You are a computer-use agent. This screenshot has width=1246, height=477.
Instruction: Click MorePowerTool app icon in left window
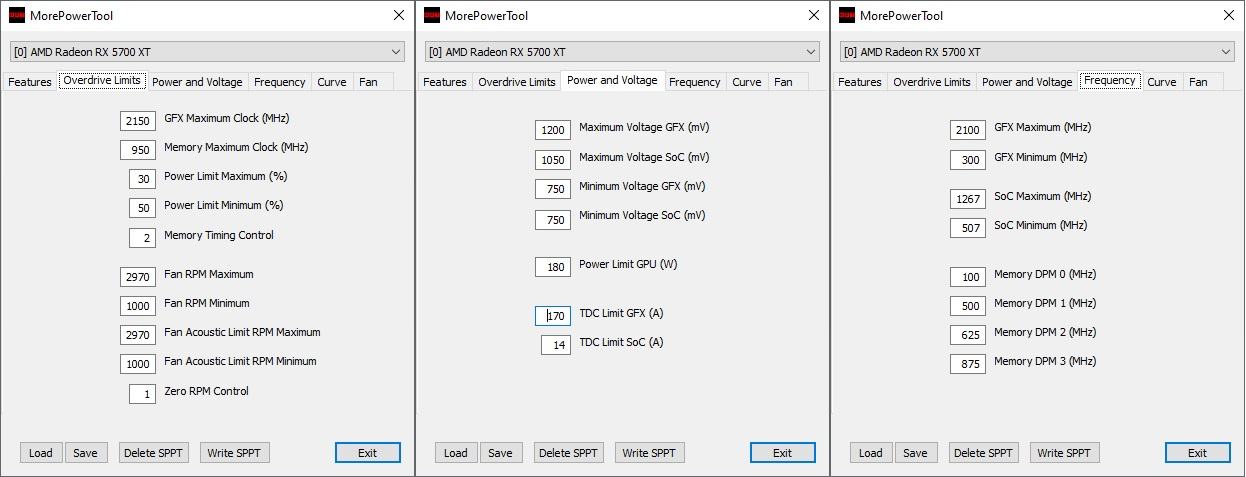(x=17, y=15)
